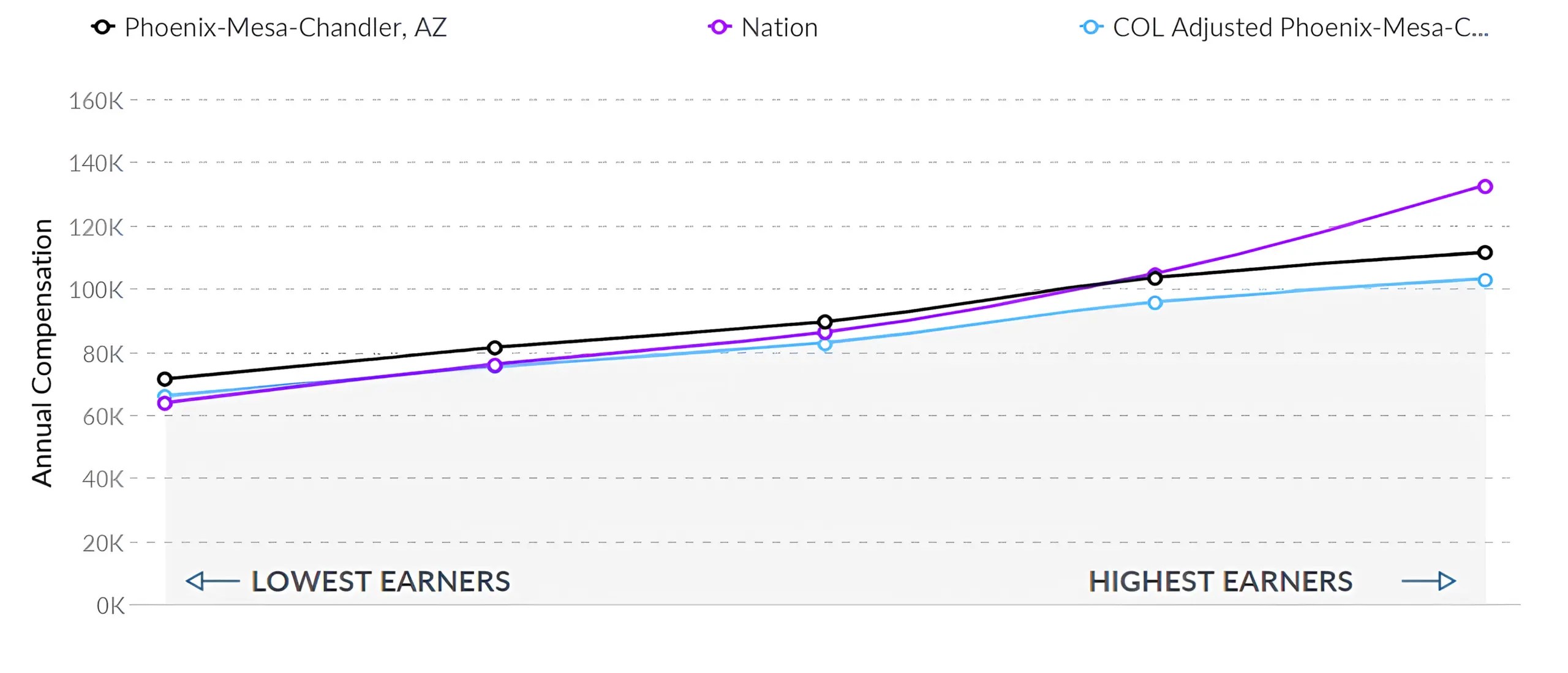Toggle the COL Adjusted Phoenix-Mesa-C... legend label
Viewport: 1568px width, 673px height.
(1300, 28)
